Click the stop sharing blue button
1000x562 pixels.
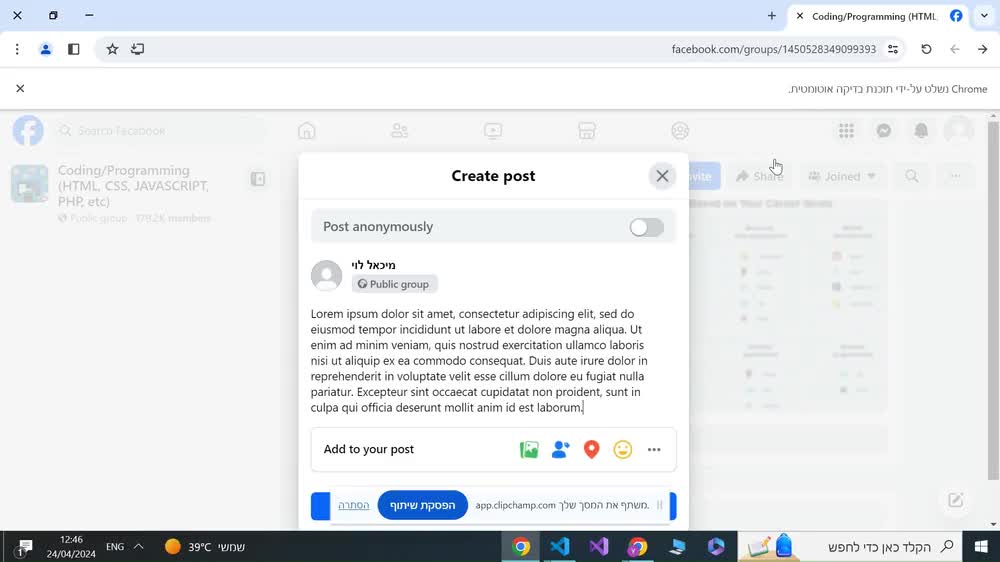pos(422,505)
